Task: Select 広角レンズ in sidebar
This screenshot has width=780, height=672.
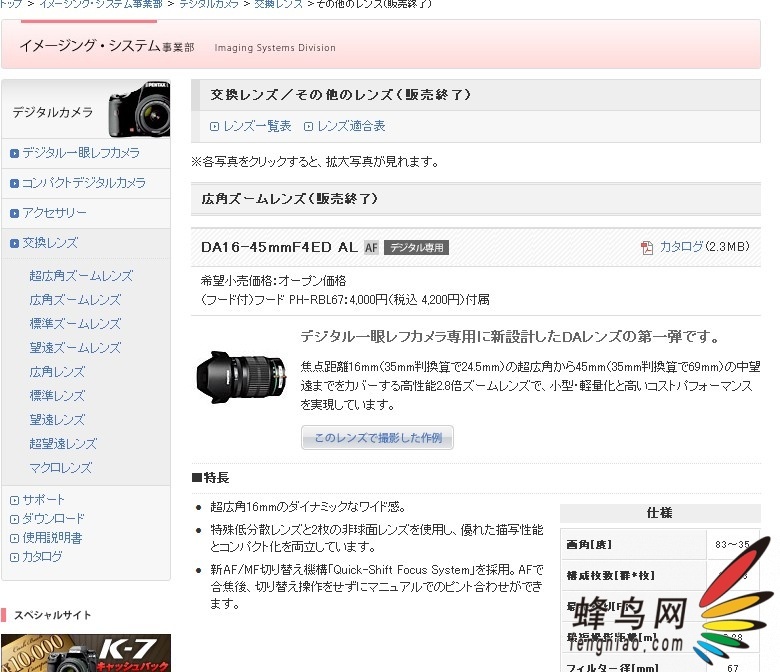Action: [x=57, y=372]
